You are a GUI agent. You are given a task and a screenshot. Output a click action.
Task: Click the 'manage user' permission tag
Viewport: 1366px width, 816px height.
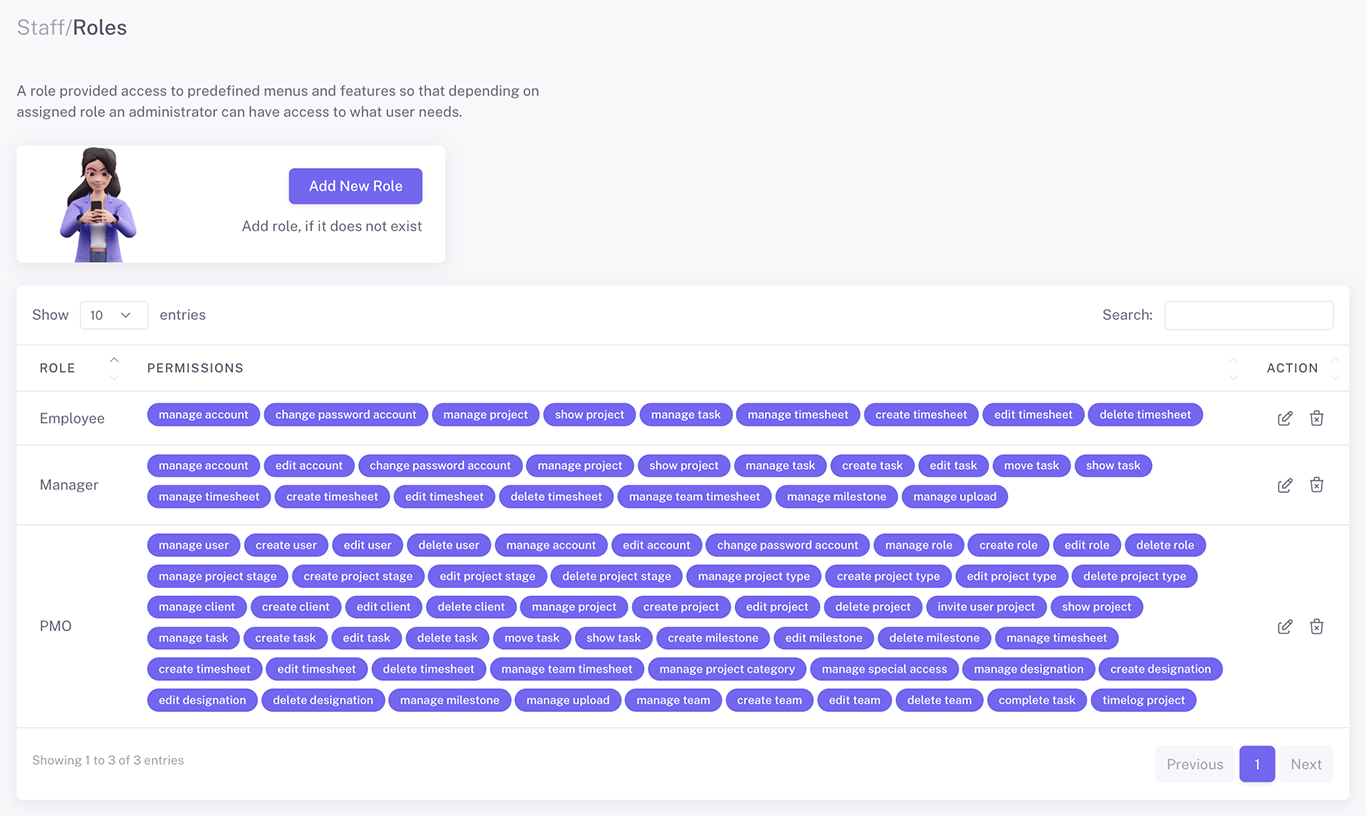[x=194, y=545]
